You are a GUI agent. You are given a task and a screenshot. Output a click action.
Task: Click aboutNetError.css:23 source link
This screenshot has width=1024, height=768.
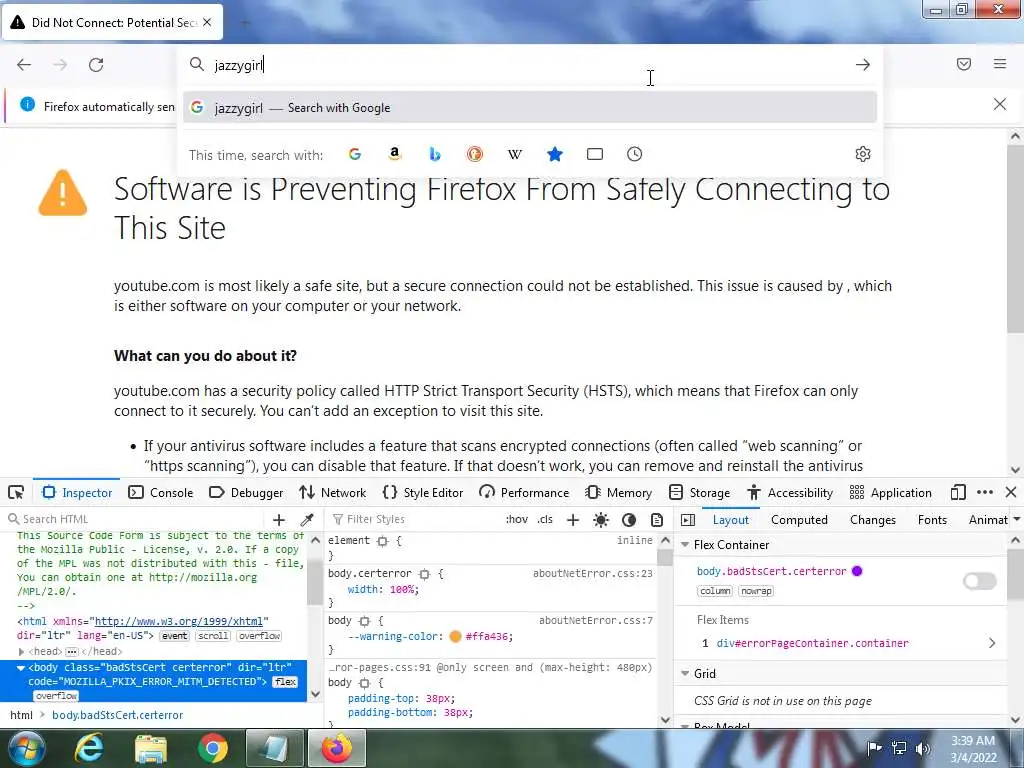[x=592, y=573]
